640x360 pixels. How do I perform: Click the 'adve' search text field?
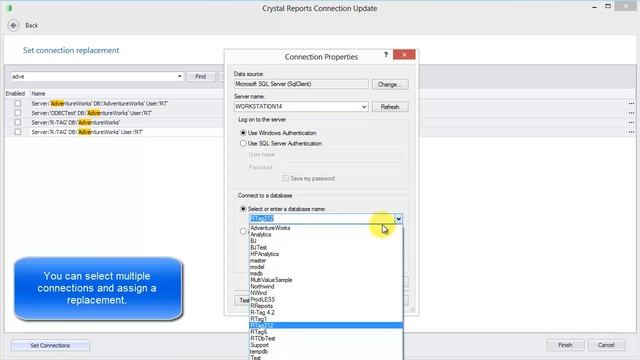click(x=93, y=76)
